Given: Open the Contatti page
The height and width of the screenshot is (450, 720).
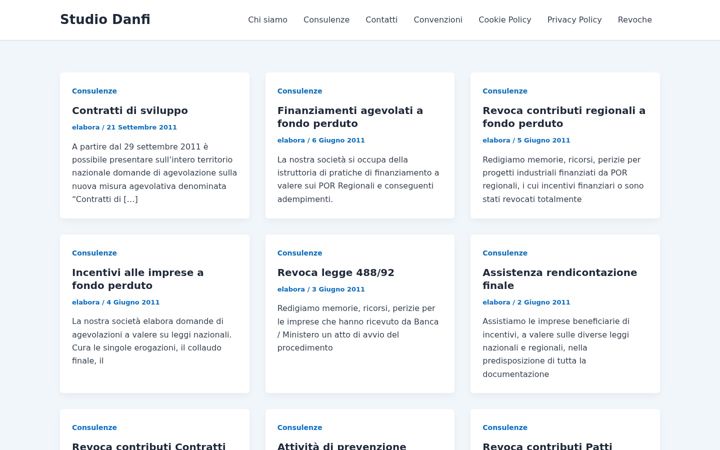Looking at the screenshot, I should tap(382, 20).
